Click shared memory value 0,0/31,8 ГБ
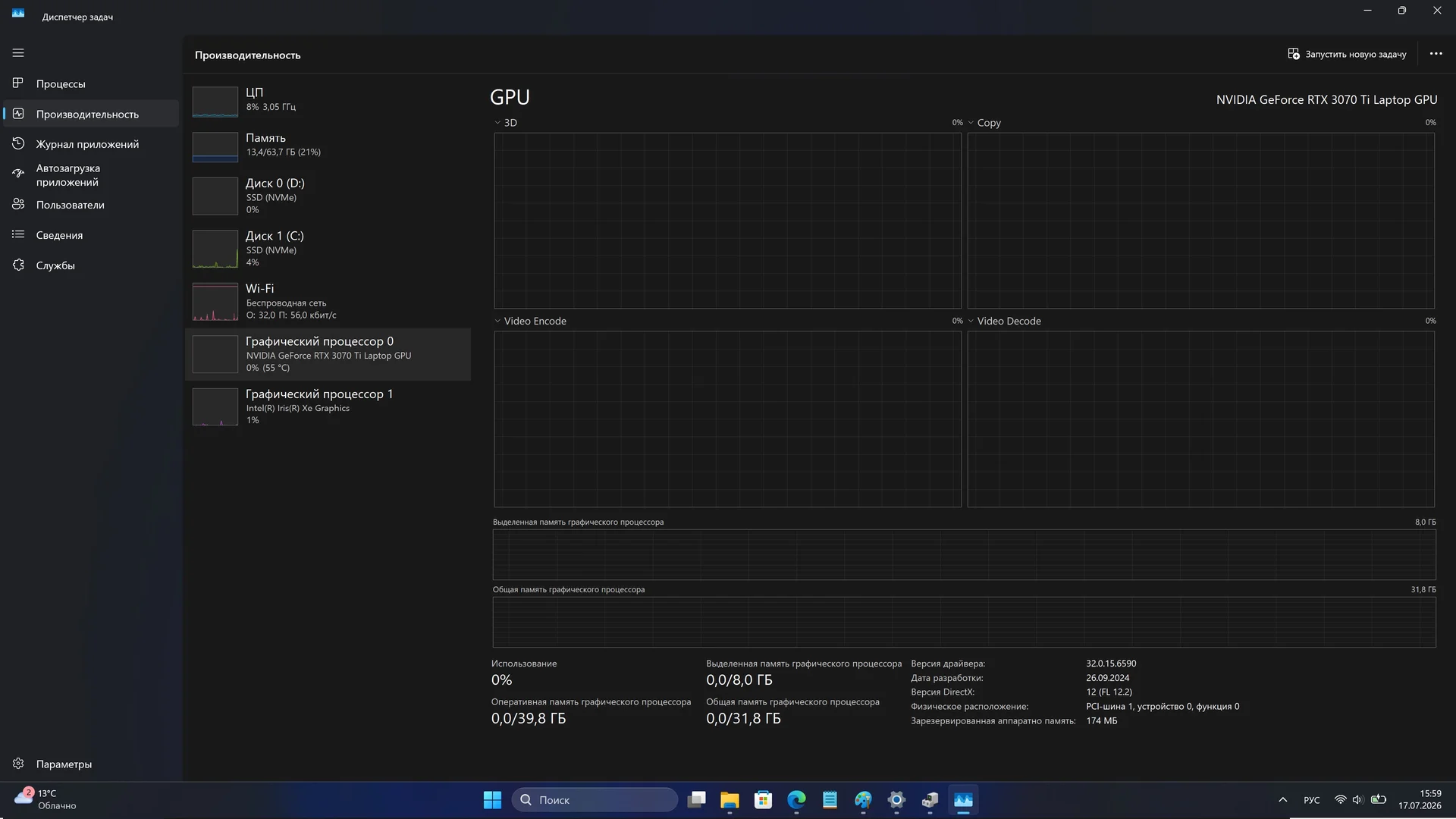The width and height of the screenshot is (1456, 819). click(743, 718)
